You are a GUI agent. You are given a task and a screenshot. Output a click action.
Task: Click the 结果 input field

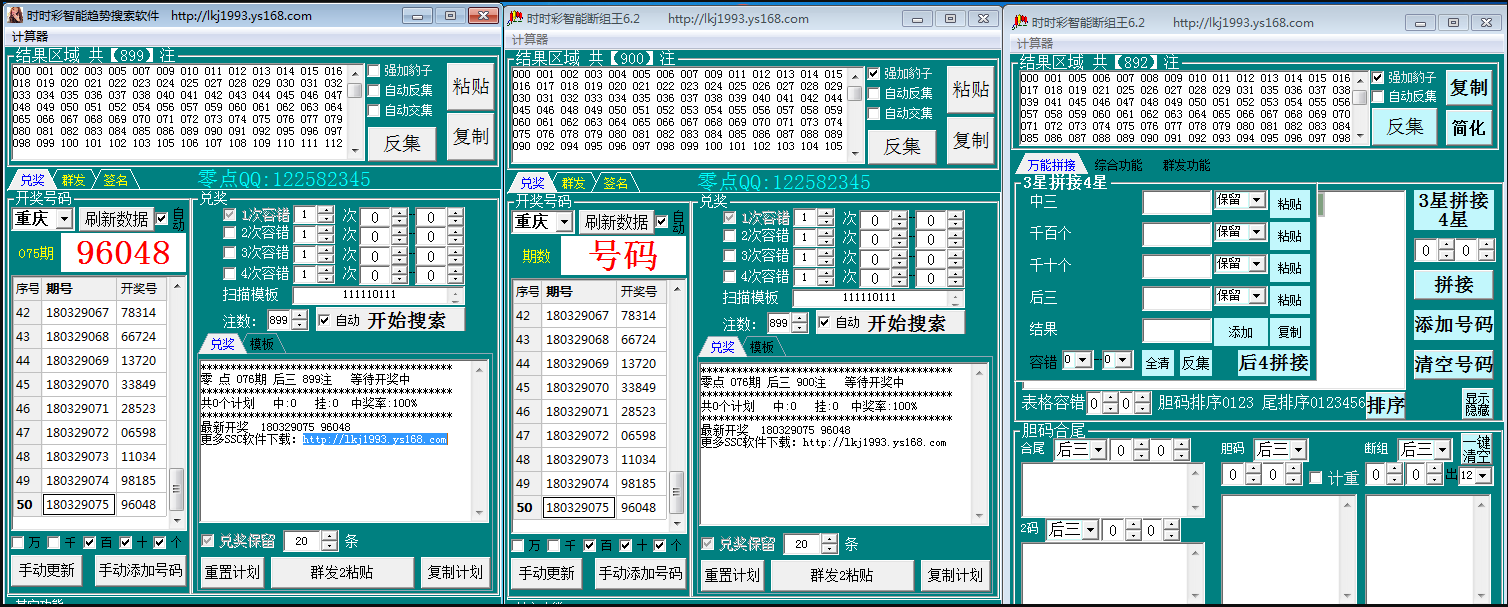click(x=1177, y=331)
